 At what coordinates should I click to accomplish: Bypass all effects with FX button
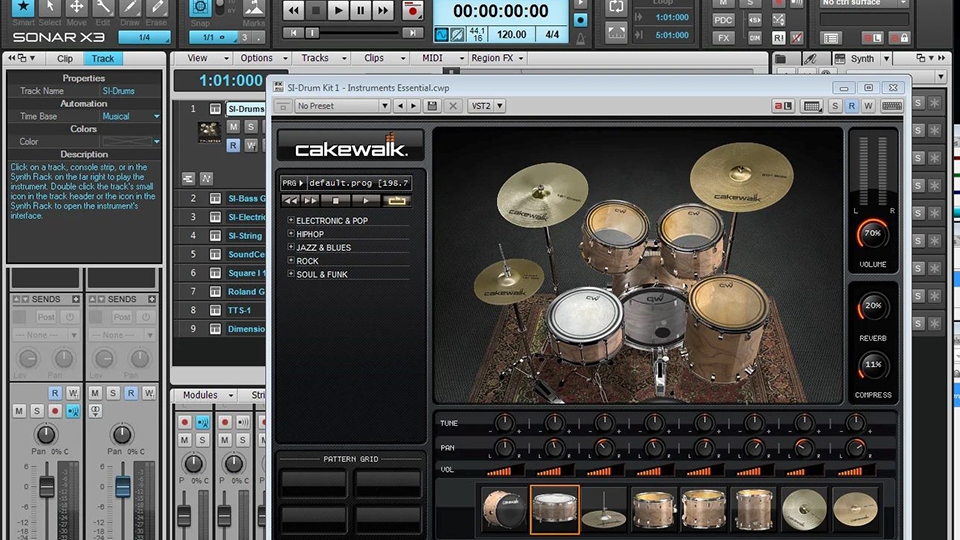pos(723,38)
